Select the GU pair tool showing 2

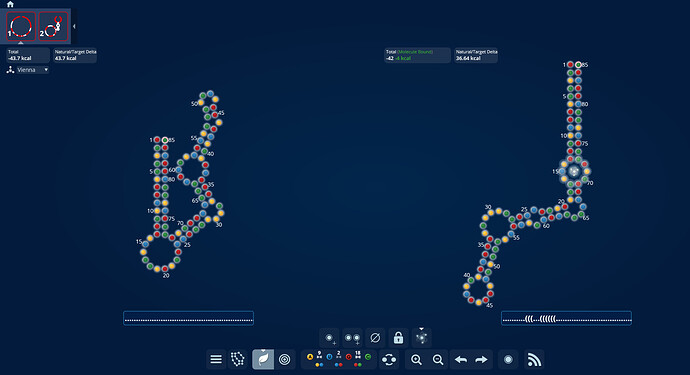338,359
